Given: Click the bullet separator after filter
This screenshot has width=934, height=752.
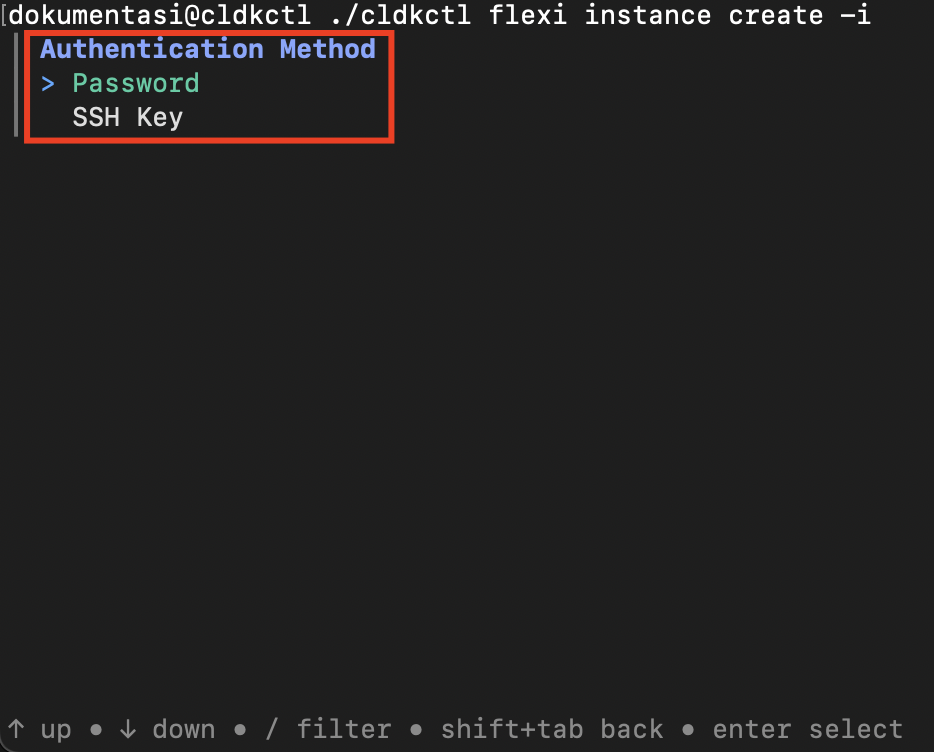Looking at the screenshot, I should pyautogui.click(x=416, y=729).
